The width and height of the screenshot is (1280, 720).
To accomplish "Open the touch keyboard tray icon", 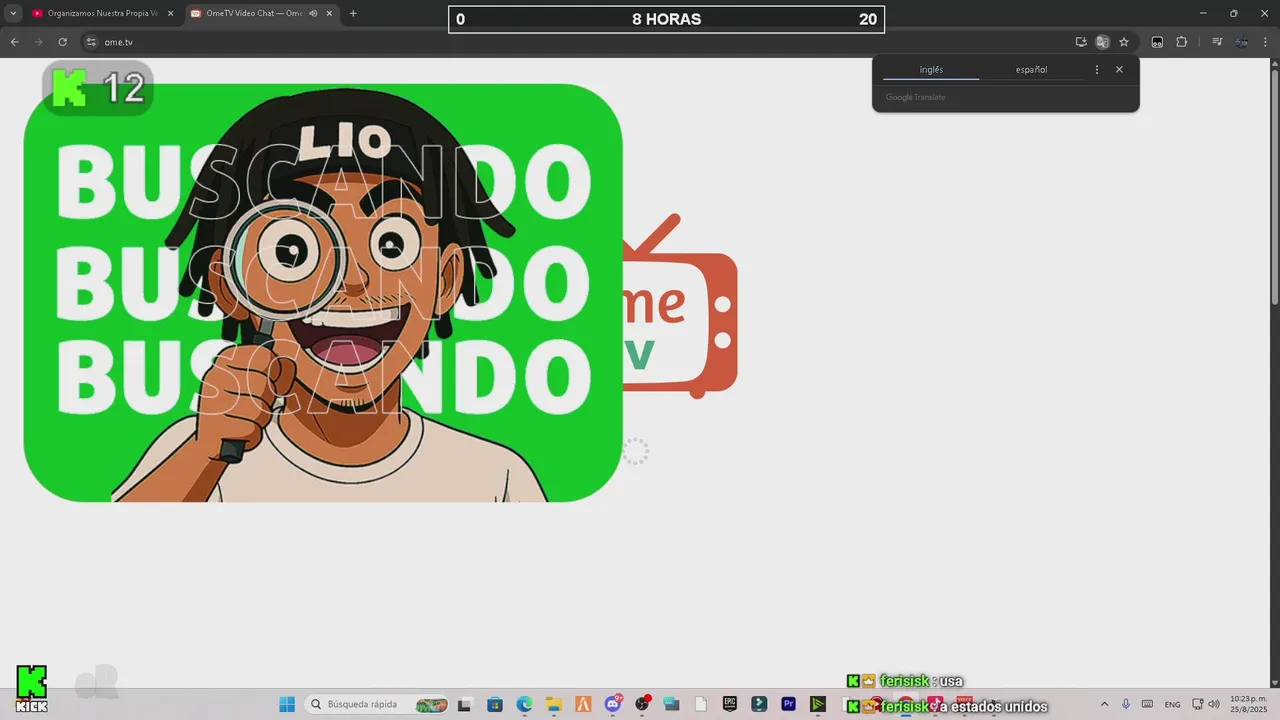I will [x=1147, y=704].
